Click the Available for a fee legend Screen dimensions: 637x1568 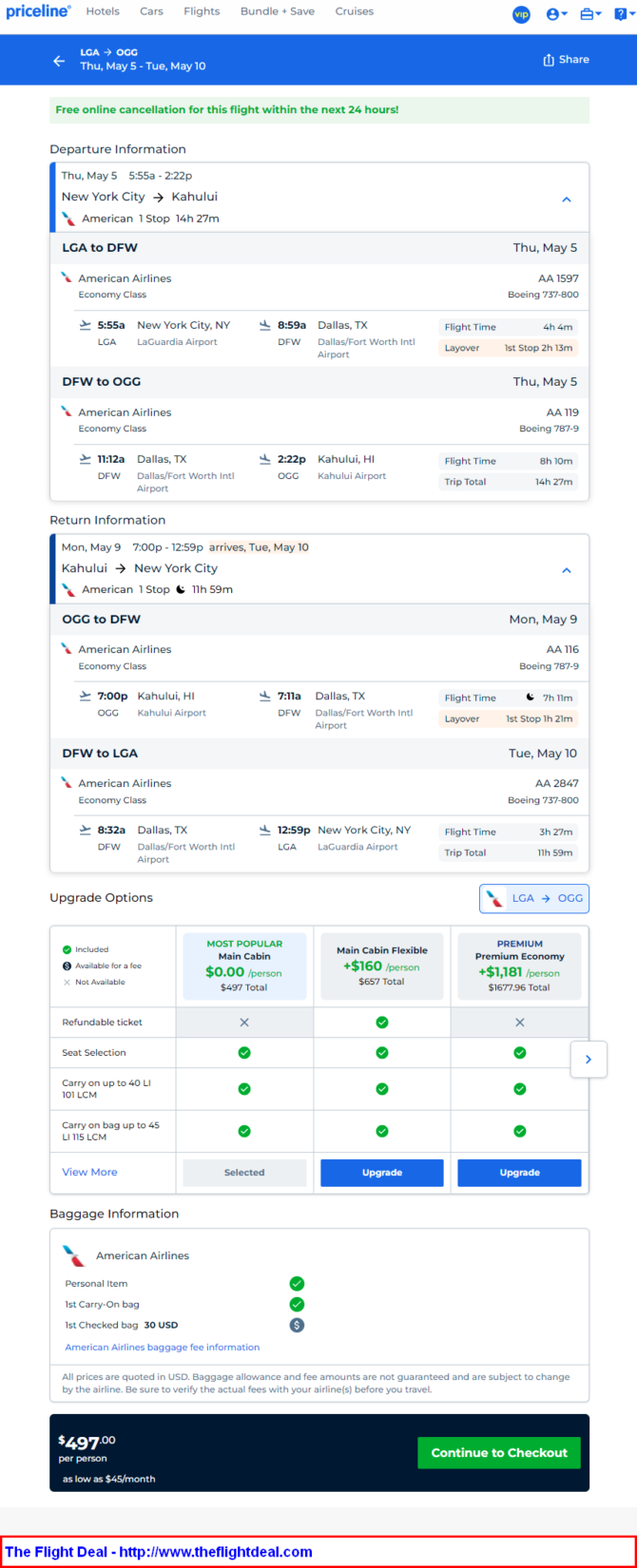pos(101,966)
